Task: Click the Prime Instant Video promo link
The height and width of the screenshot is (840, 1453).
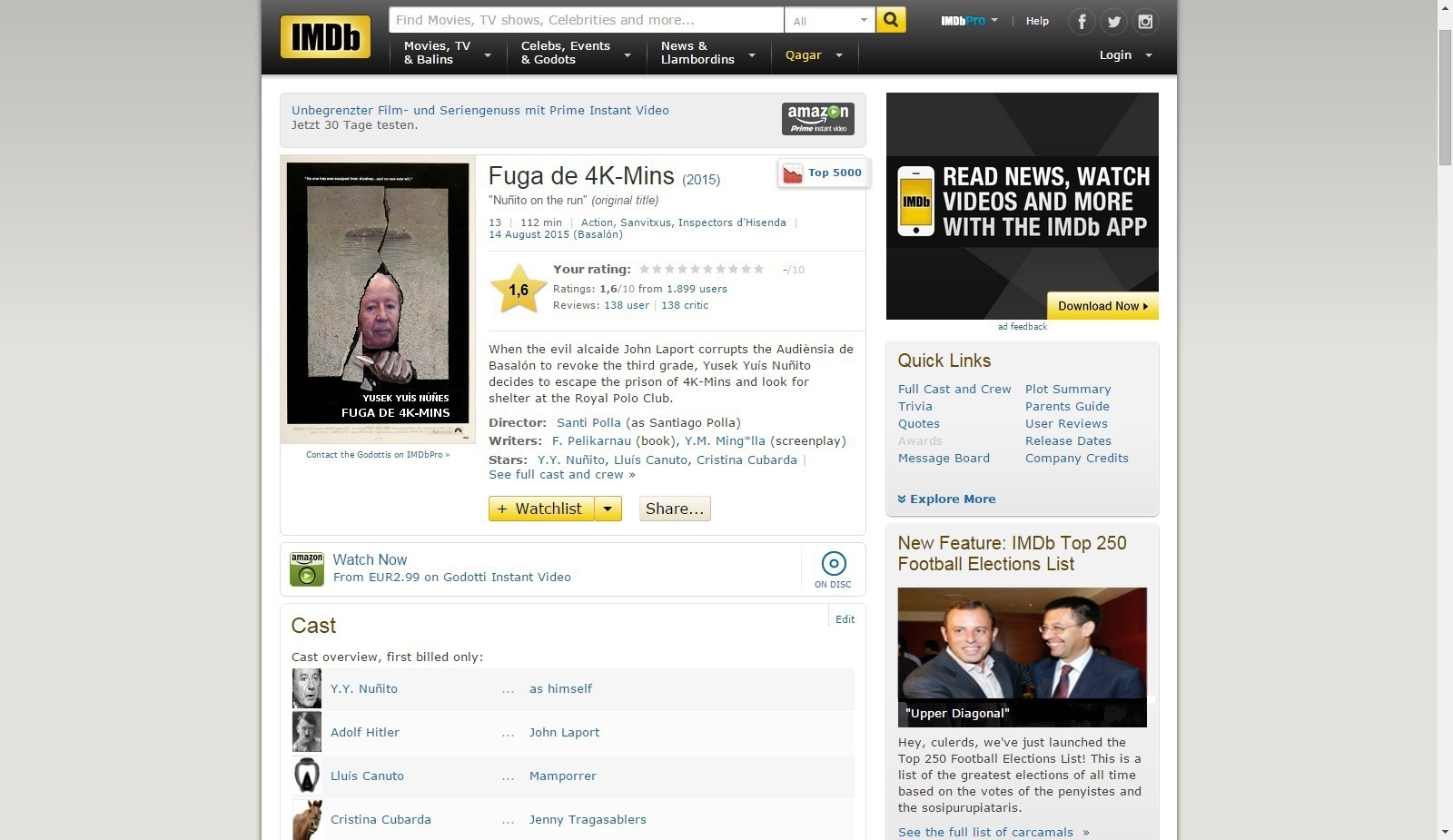Action: click(480, 110)
